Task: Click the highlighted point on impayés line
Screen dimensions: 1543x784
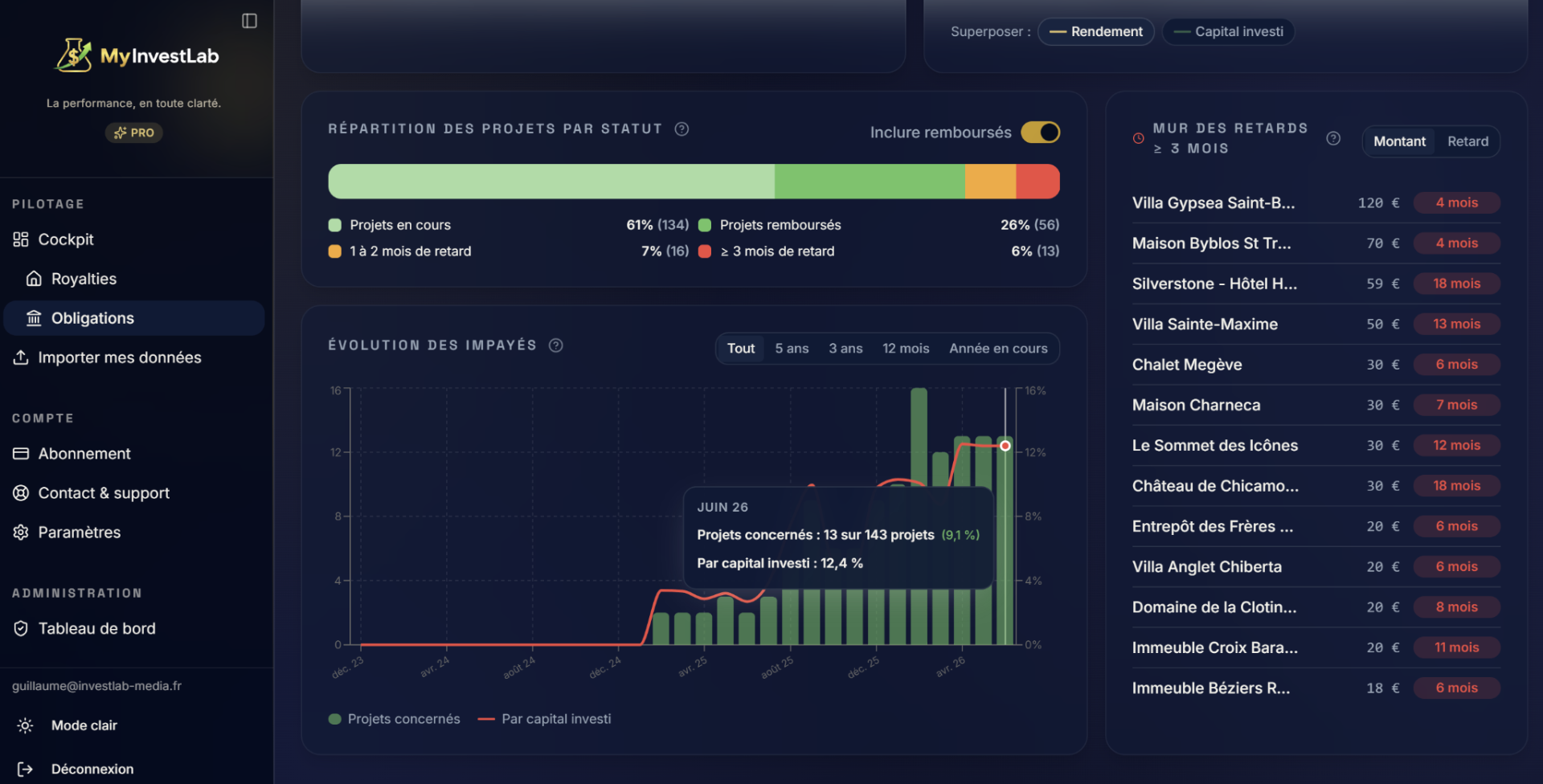Action: click(1005, 446)
